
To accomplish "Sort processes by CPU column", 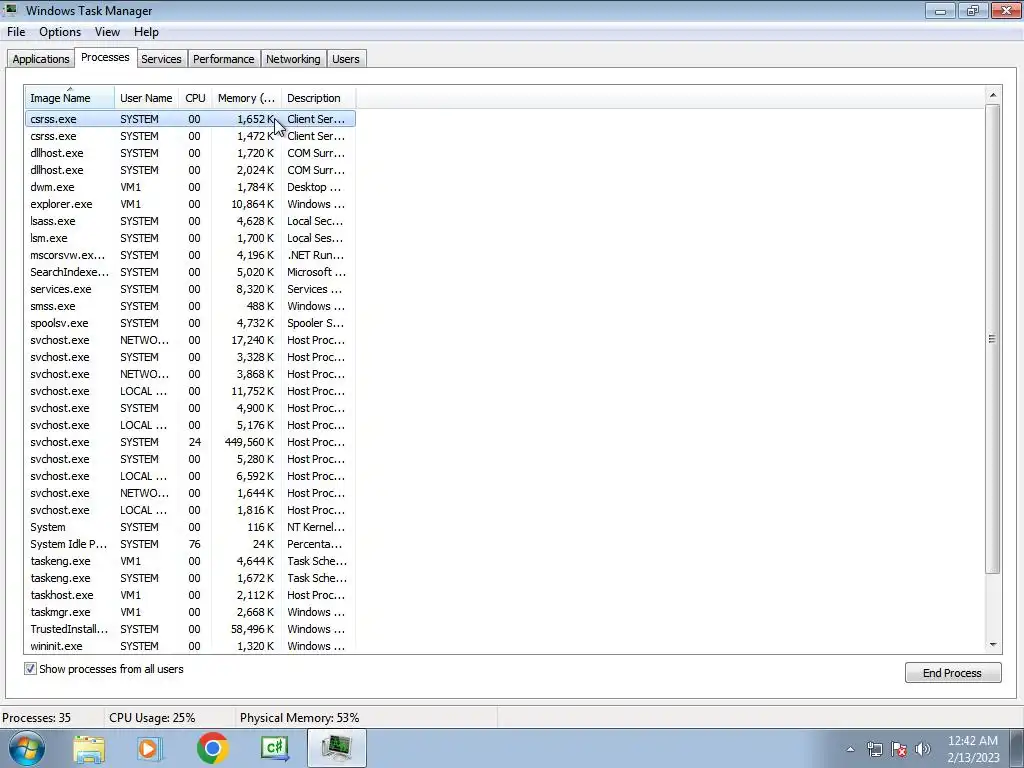I will pyautogui.click(x=195, y=98).
